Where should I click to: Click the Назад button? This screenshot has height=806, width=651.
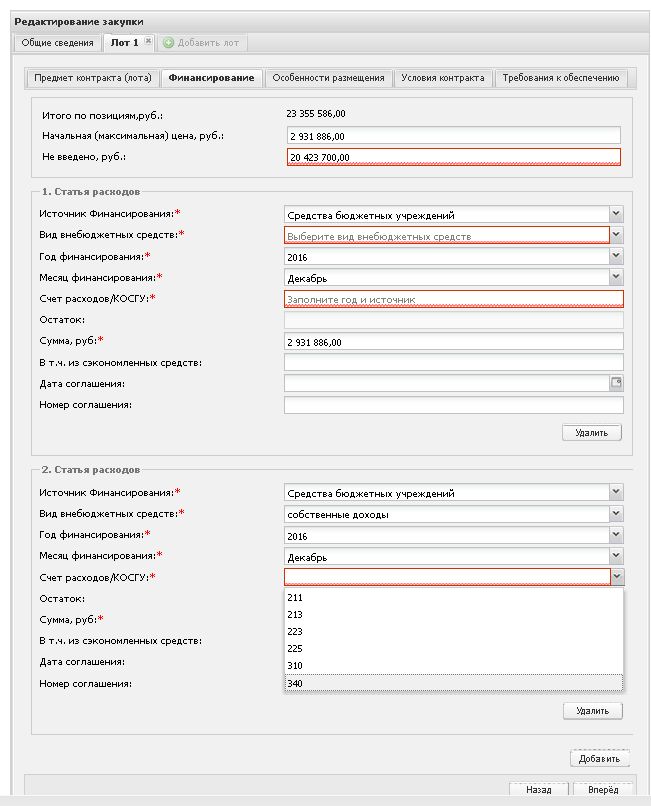coord(538,789)
